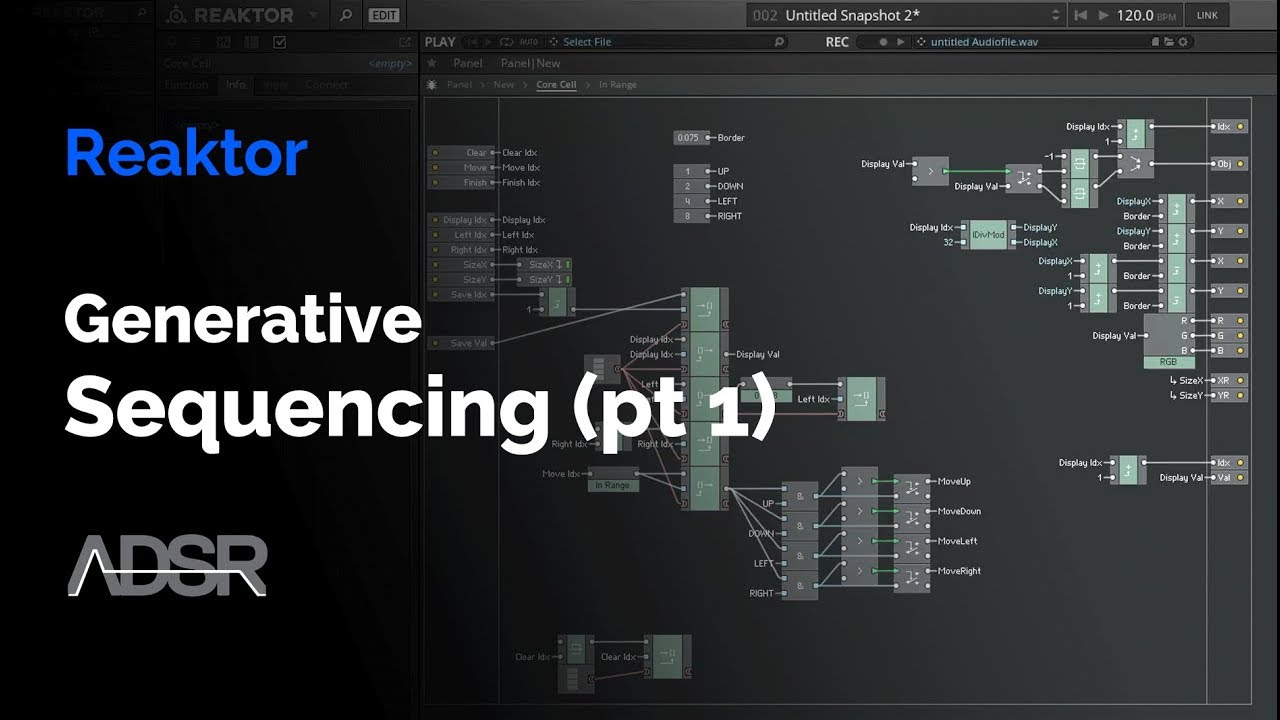Go to New in the breadcrumb
This screenshot has height=720, width=1280.
[504, 85]
